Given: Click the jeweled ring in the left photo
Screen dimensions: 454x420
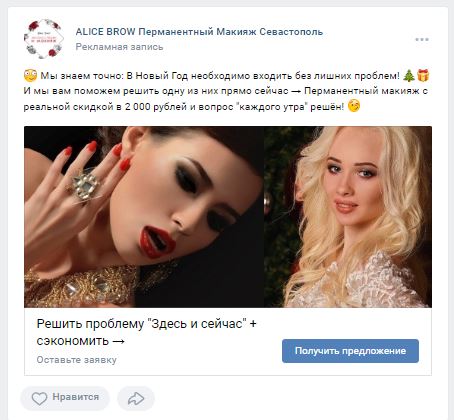Looking at the screenshot, I should click(85, 184).
